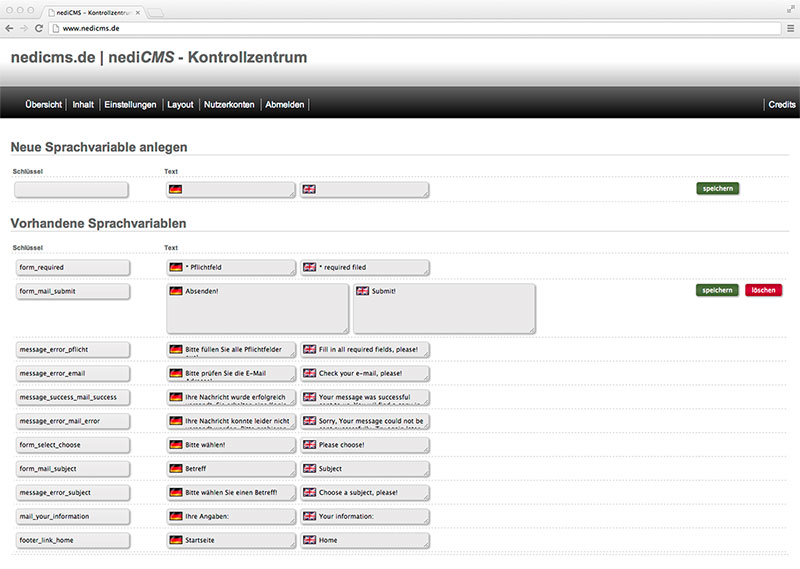Edit the Sorry, Your message could not be field
The height and width of the screenshot is (569, 800).
pyautogui.click(x=365, y=421)
